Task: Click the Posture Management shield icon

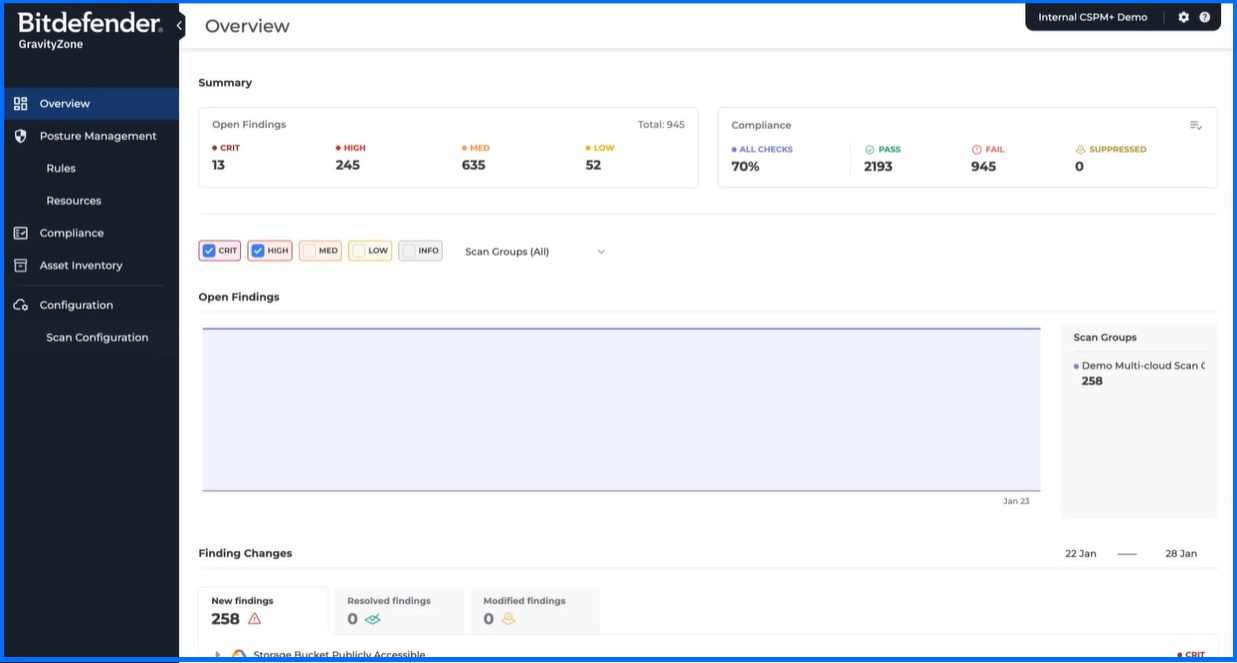Action: tap(20, 136)
